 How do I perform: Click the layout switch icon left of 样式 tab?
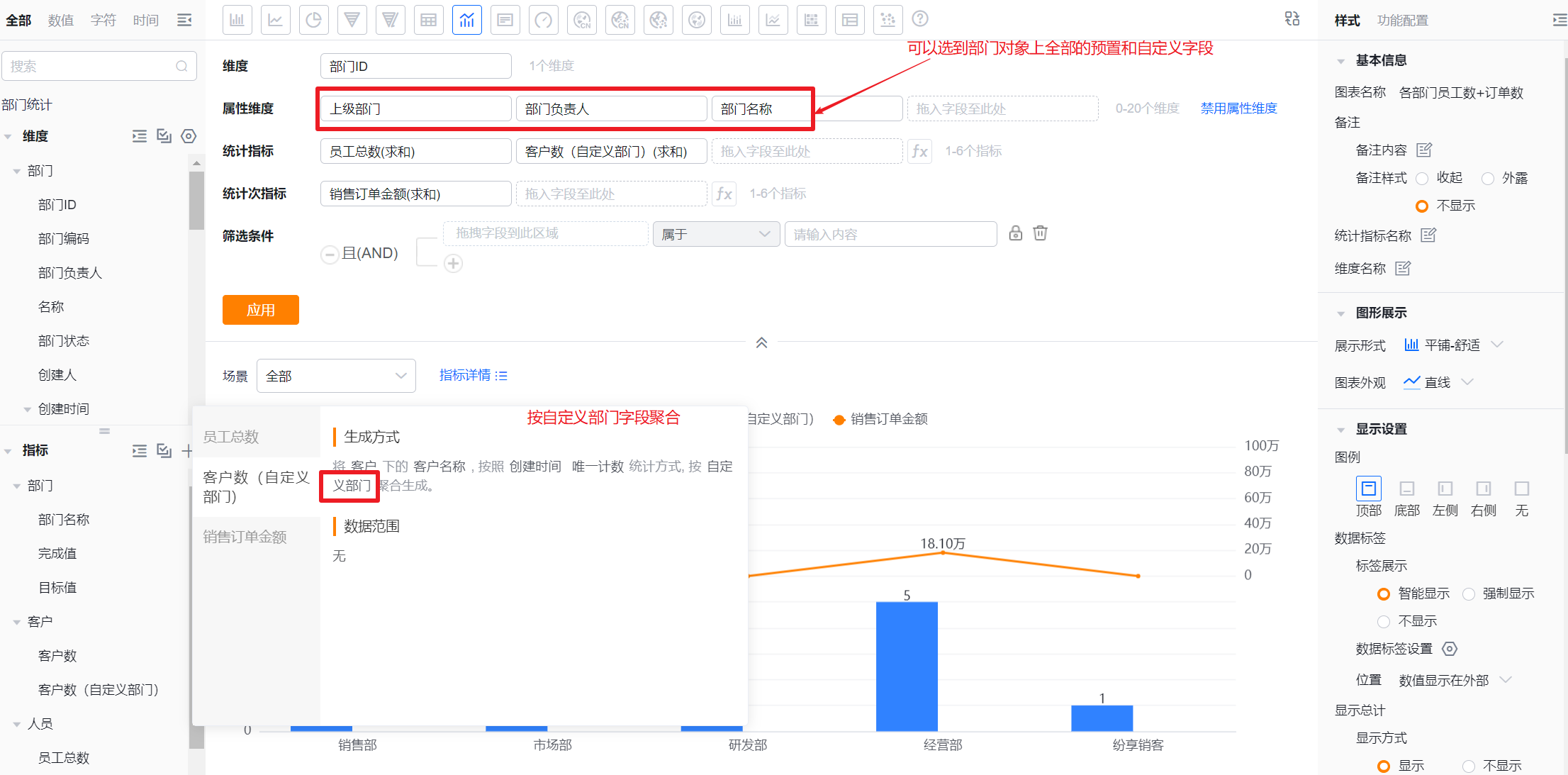(1292, 18)
